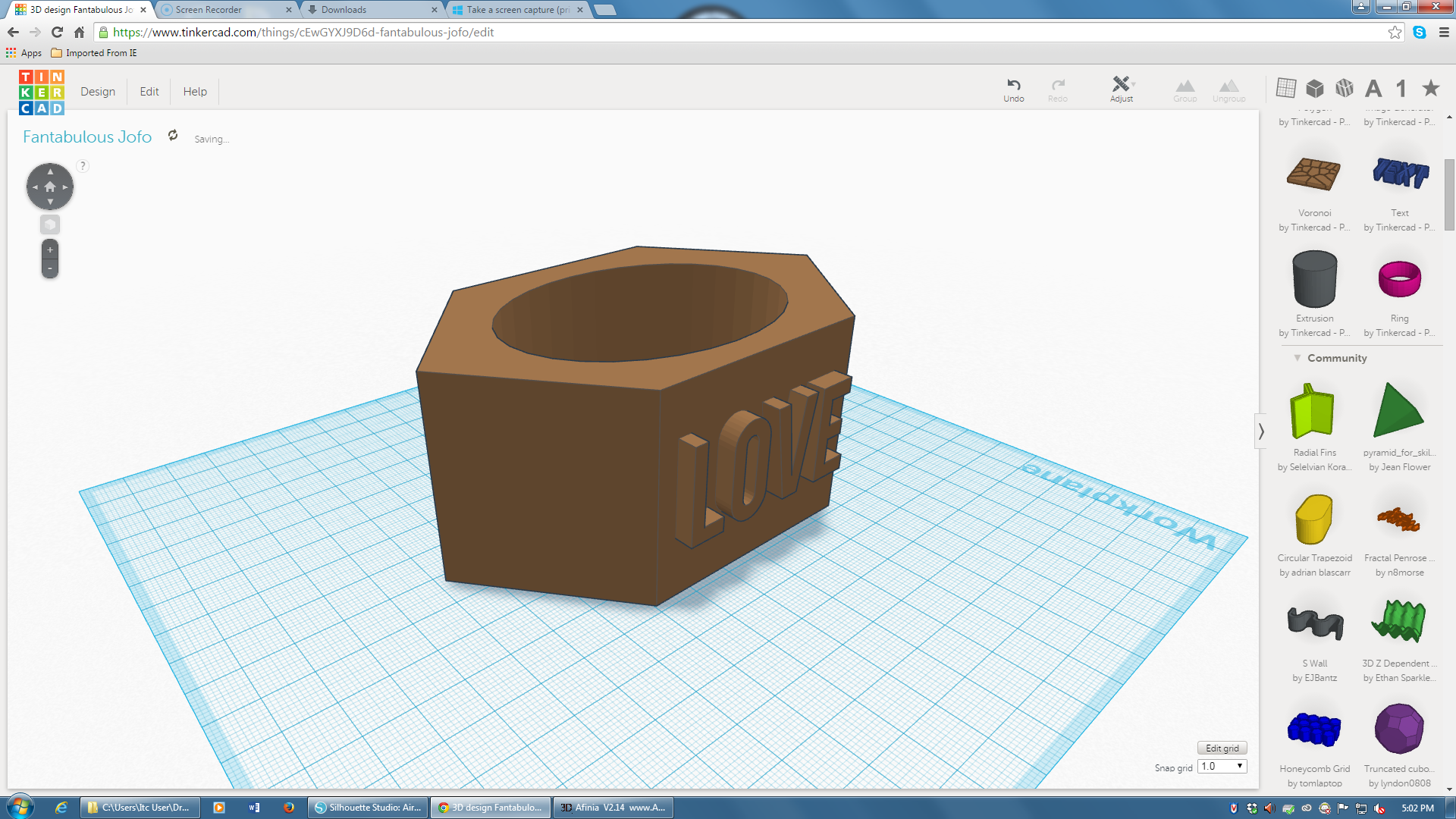Open the favorites star category

coord(1431,88)
